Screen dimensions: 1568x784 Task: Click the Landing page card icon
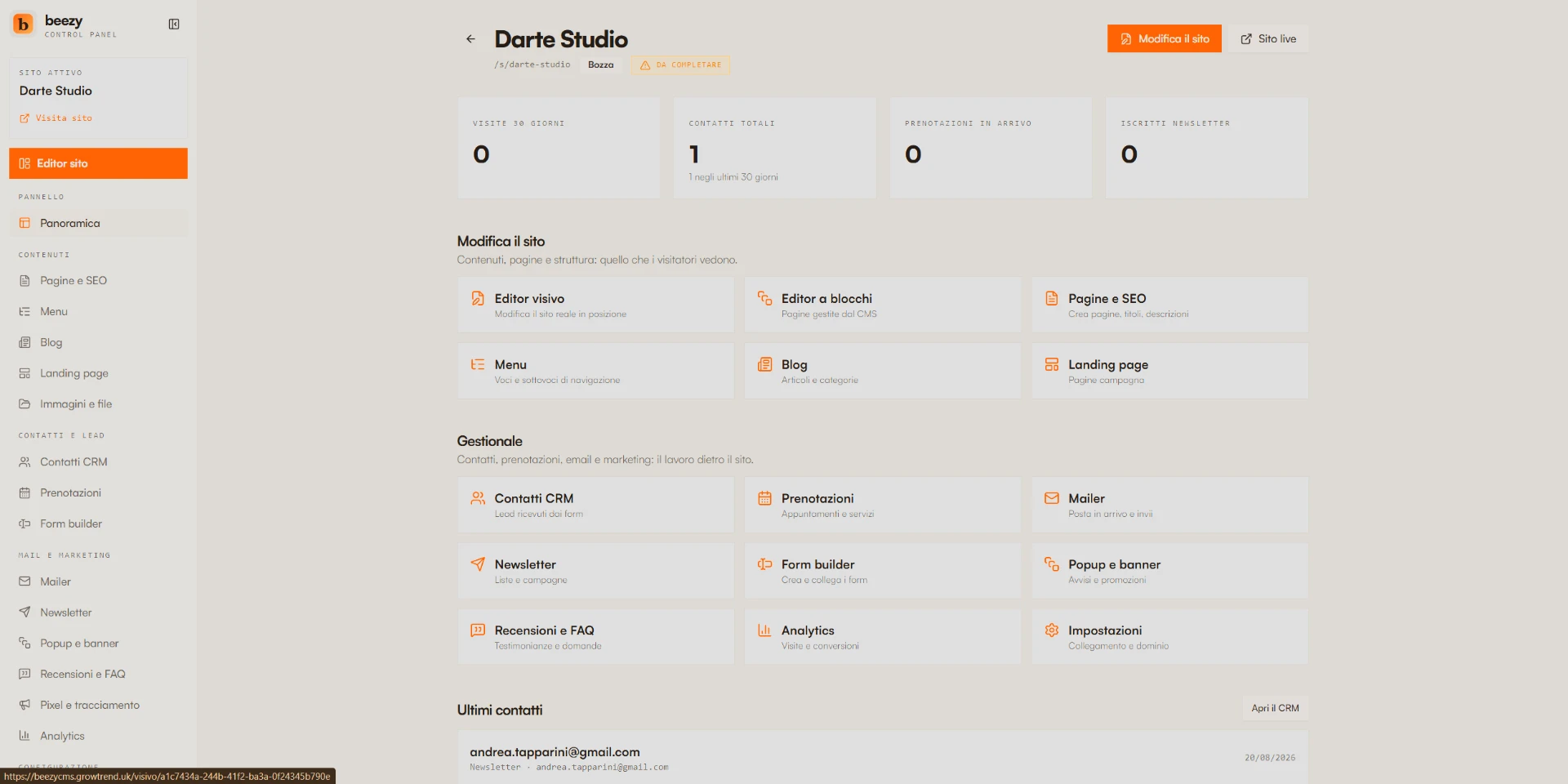pyautogui.click(x=1052, y=365)
